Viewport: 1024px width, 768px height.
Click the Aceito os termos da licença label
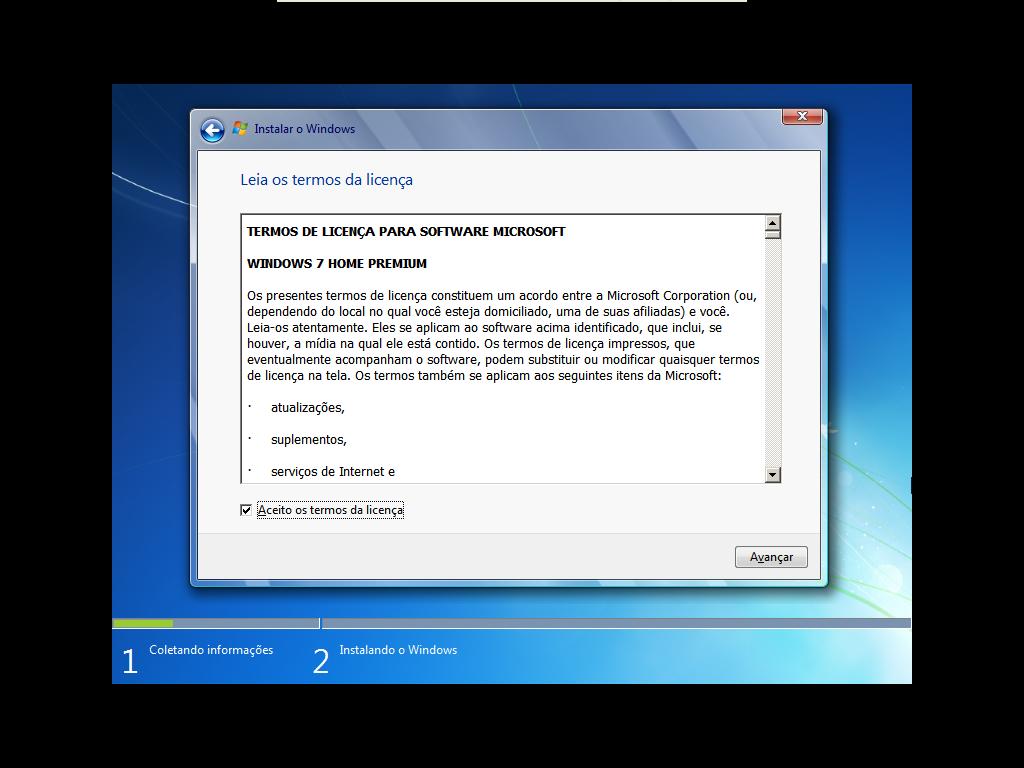[x=330, y=510]
